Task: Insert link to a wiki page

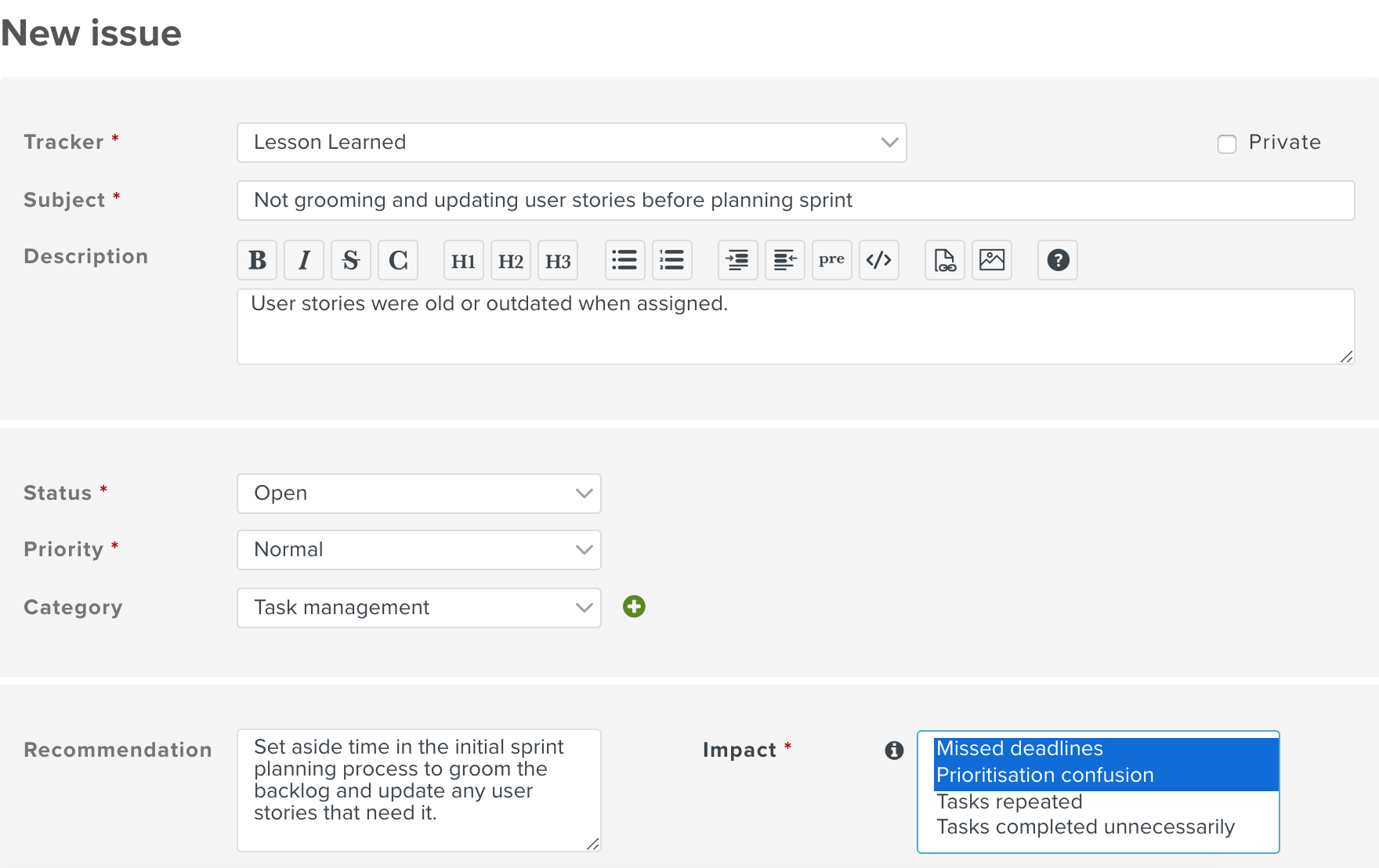Action: click(x=945, y=260)
